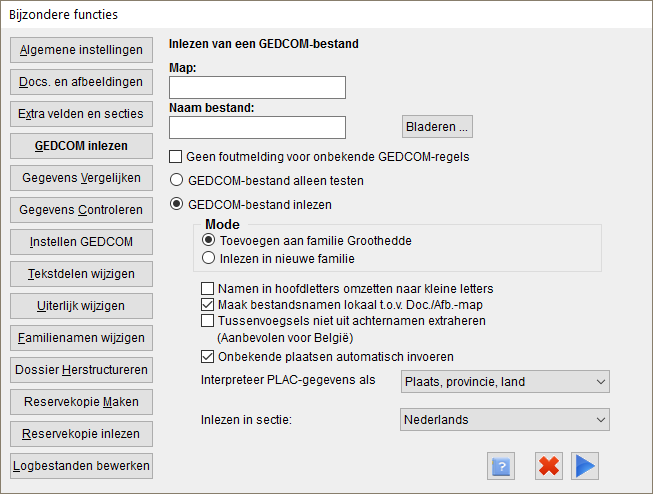653x494 pixels.
Task: Open the 'Algemene instellingen' section
Action: tap(81, 50)
